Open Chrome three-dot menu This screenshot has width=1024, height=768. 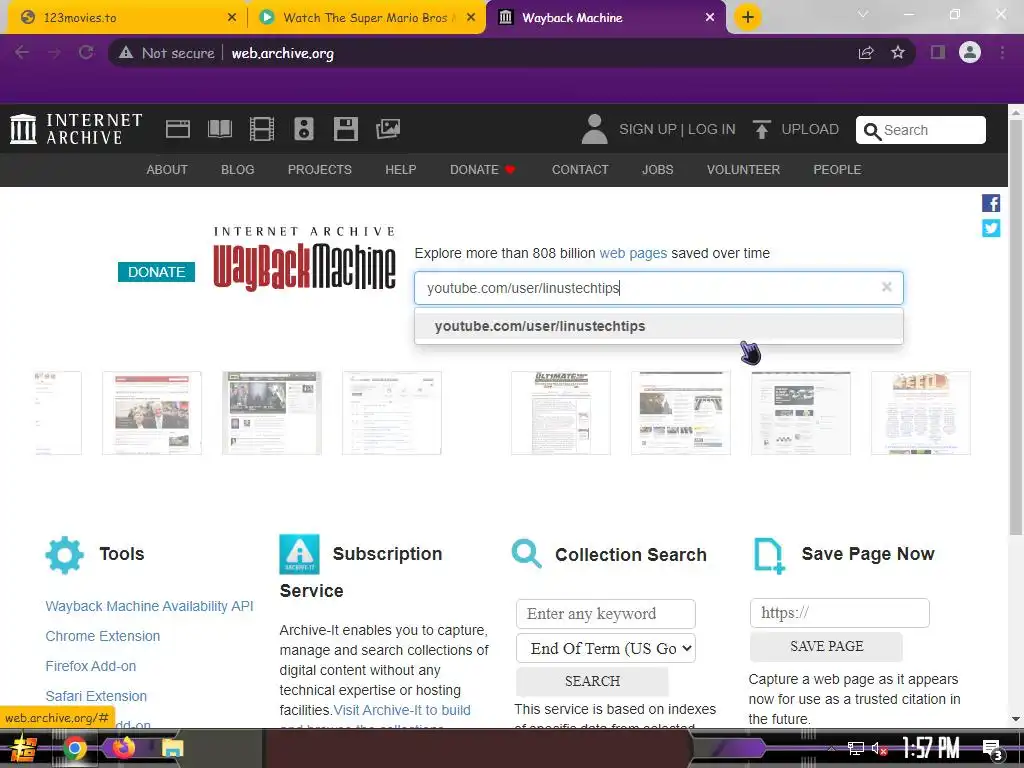pos(1002,53)
